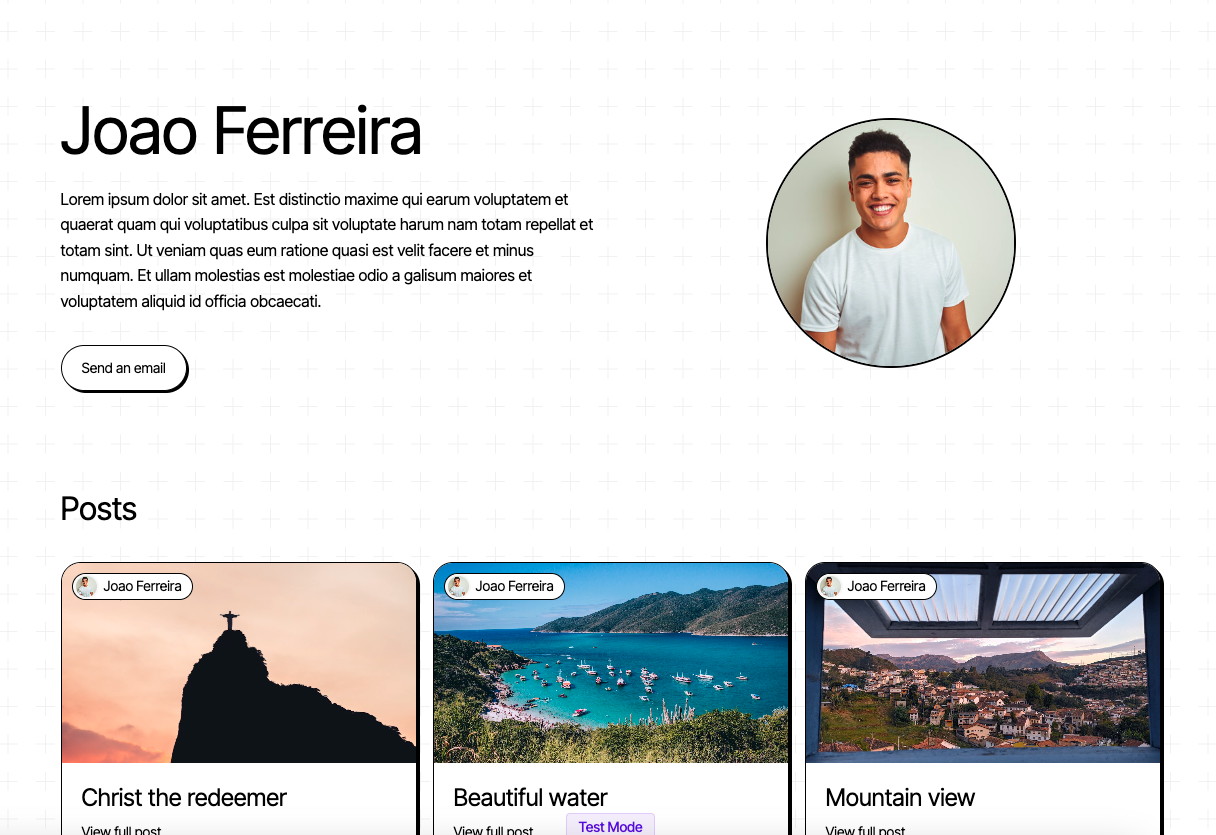Select author name chip on Beautiful water post
This screenshot has width=1216, height=835.
point(504,587)
